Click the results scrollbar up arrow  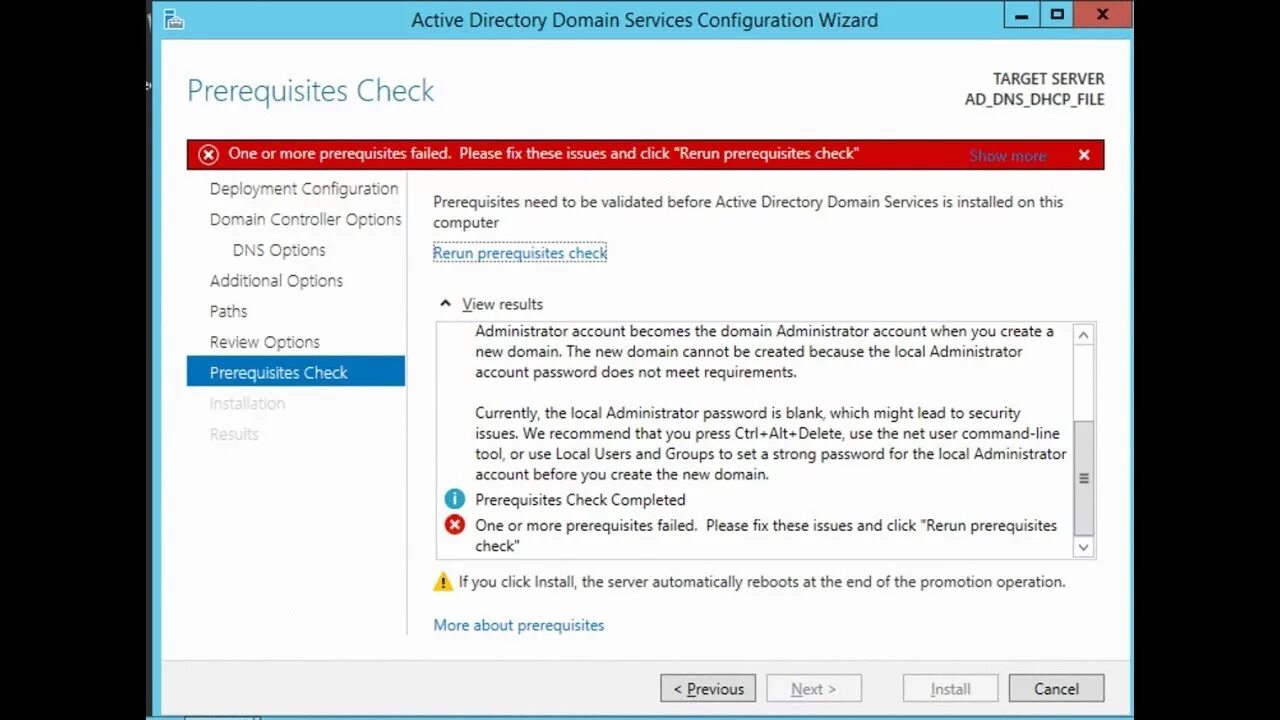[x=1083, y=335]
